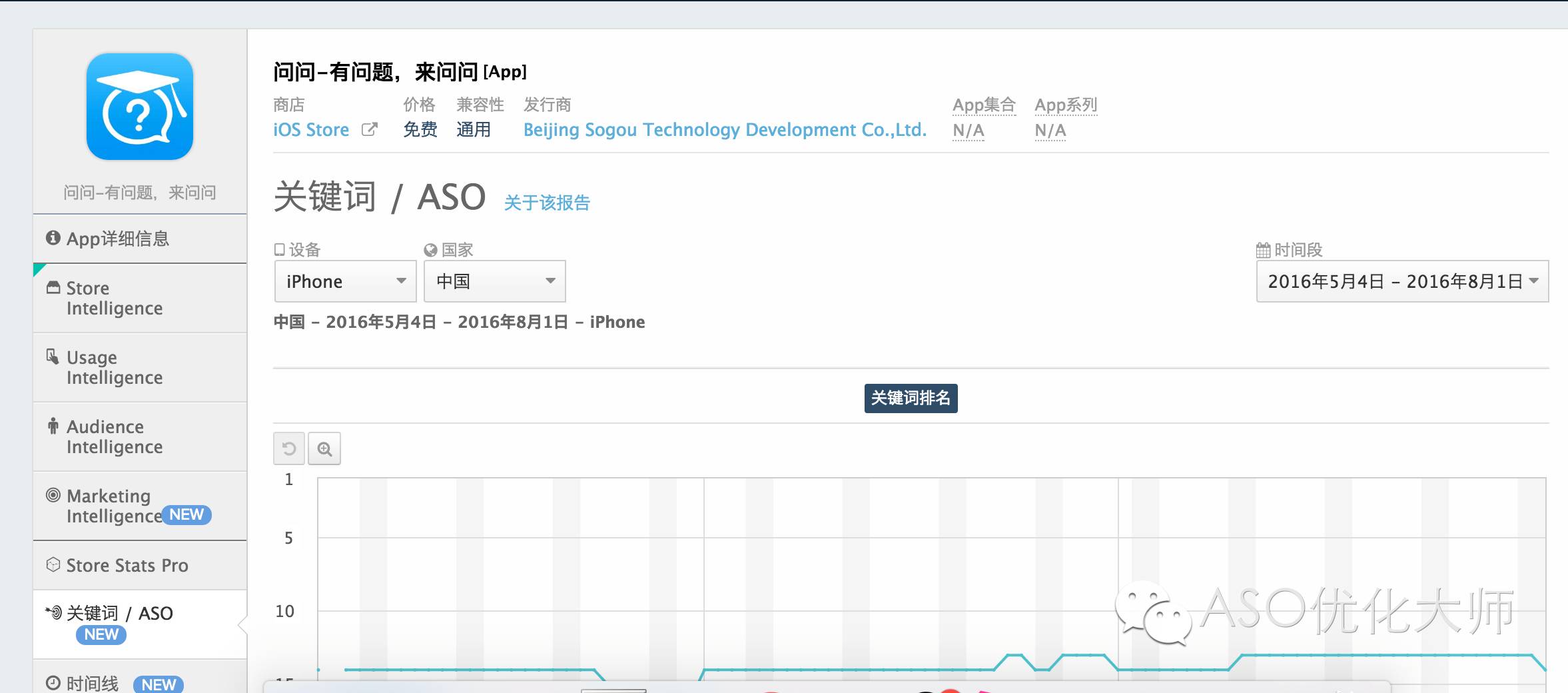Viewport: 1568px width, 693px height.
Task: Click the Usage Intelligence phone icon
Action: click(53, 356)
